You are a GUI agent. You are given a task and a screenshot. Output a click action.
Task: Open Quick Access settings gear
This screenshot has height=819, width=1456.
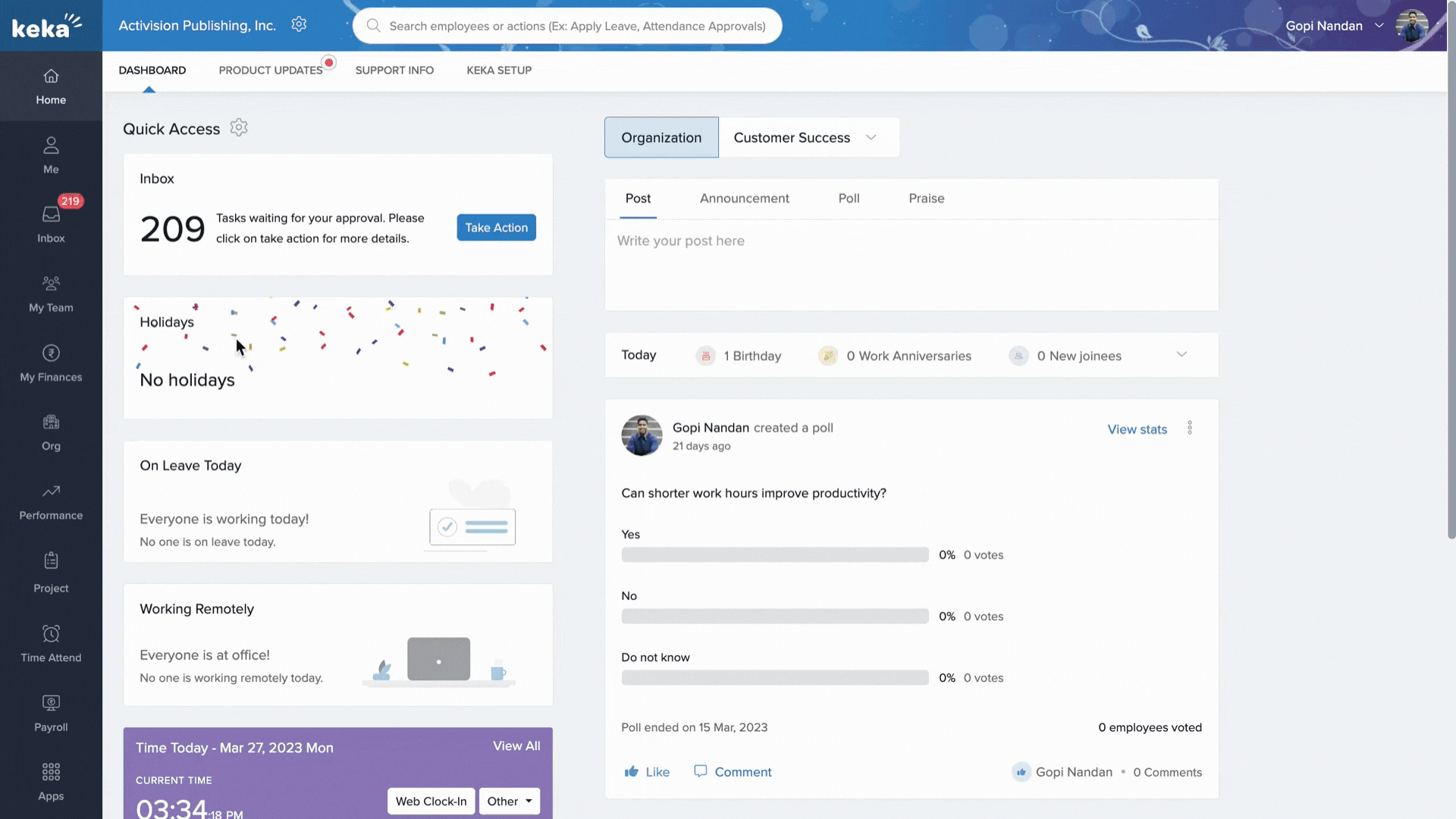point(239,127)
